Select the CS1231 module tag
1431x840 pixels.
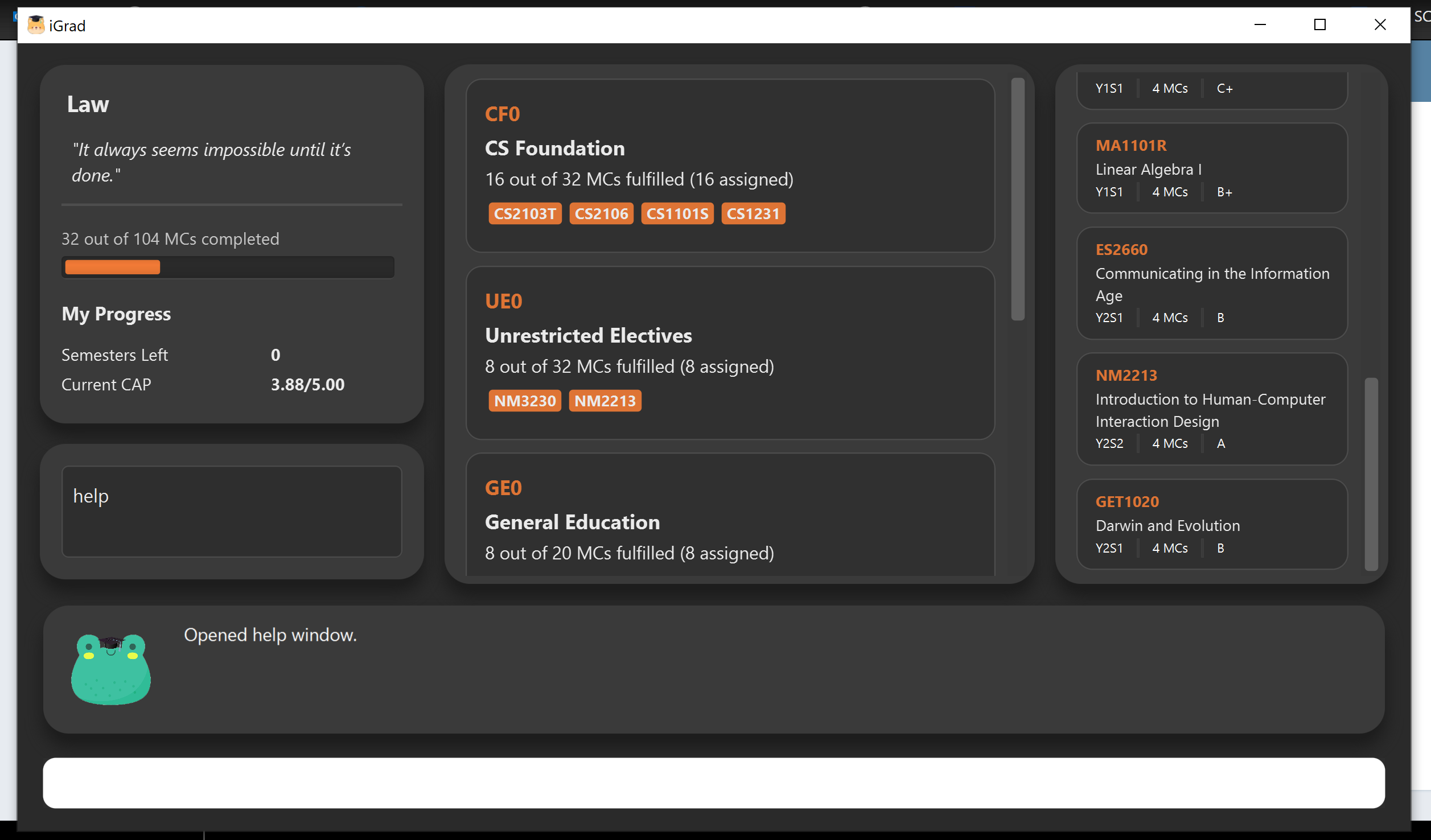(x=752, y=214)
